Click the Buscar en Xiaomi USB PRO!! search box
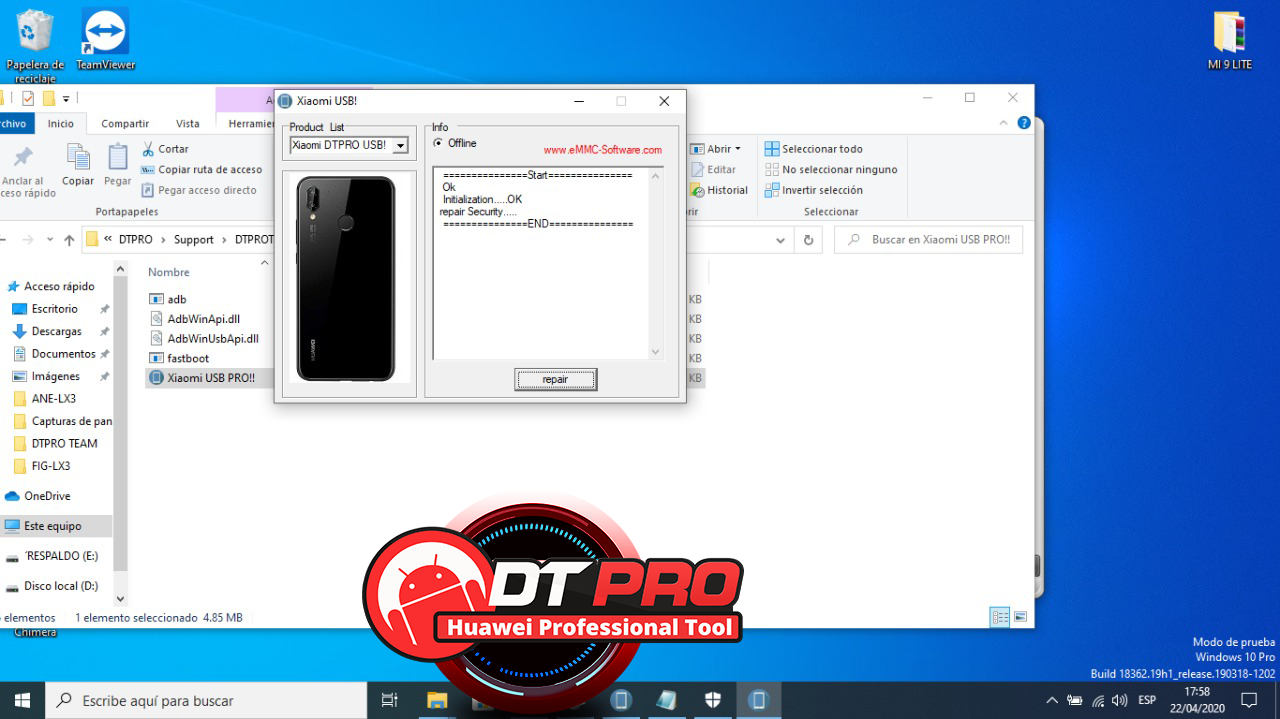Image resolution: width=1280 pixels, height=719 pixels. tap(928, 240)
